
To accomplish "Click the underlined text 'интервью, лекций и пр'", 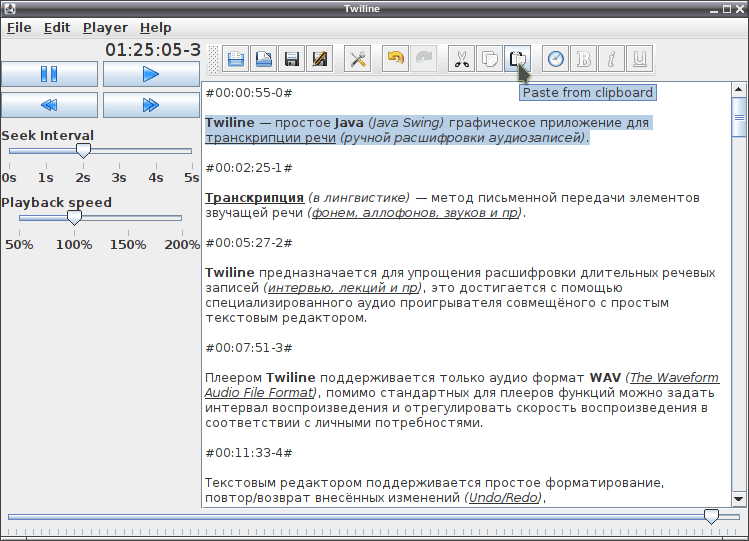I will pyautogui.click(x=343, y=288).
